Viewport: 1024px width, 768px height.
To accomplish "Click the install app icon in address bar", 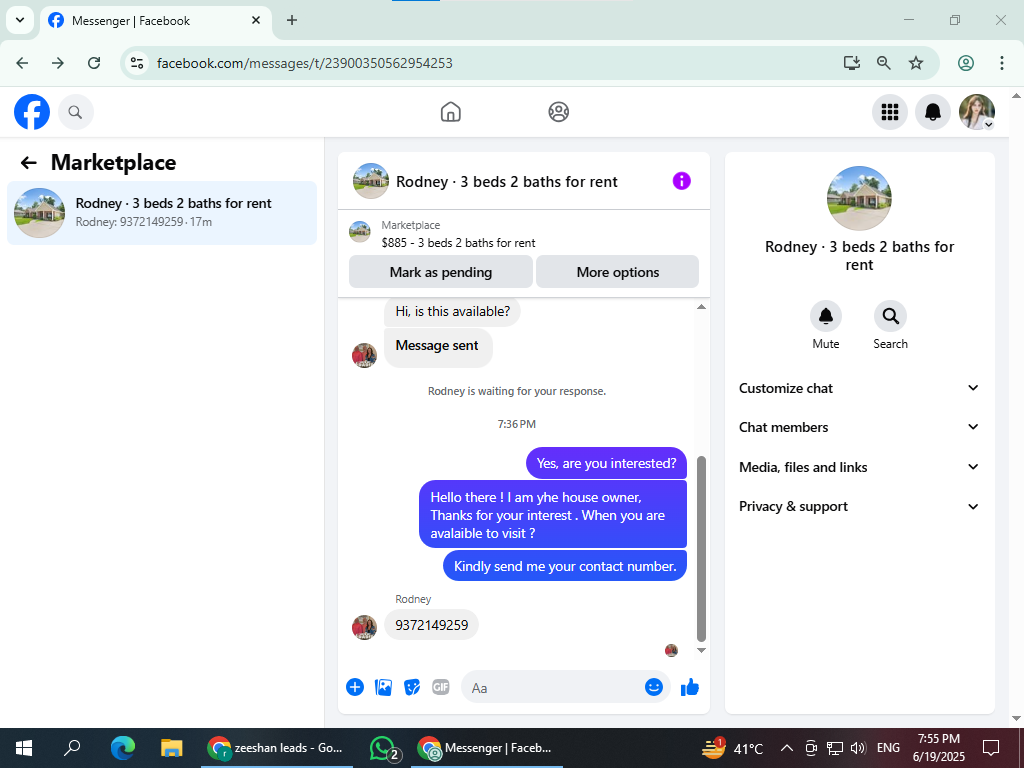I will [851, 63].
